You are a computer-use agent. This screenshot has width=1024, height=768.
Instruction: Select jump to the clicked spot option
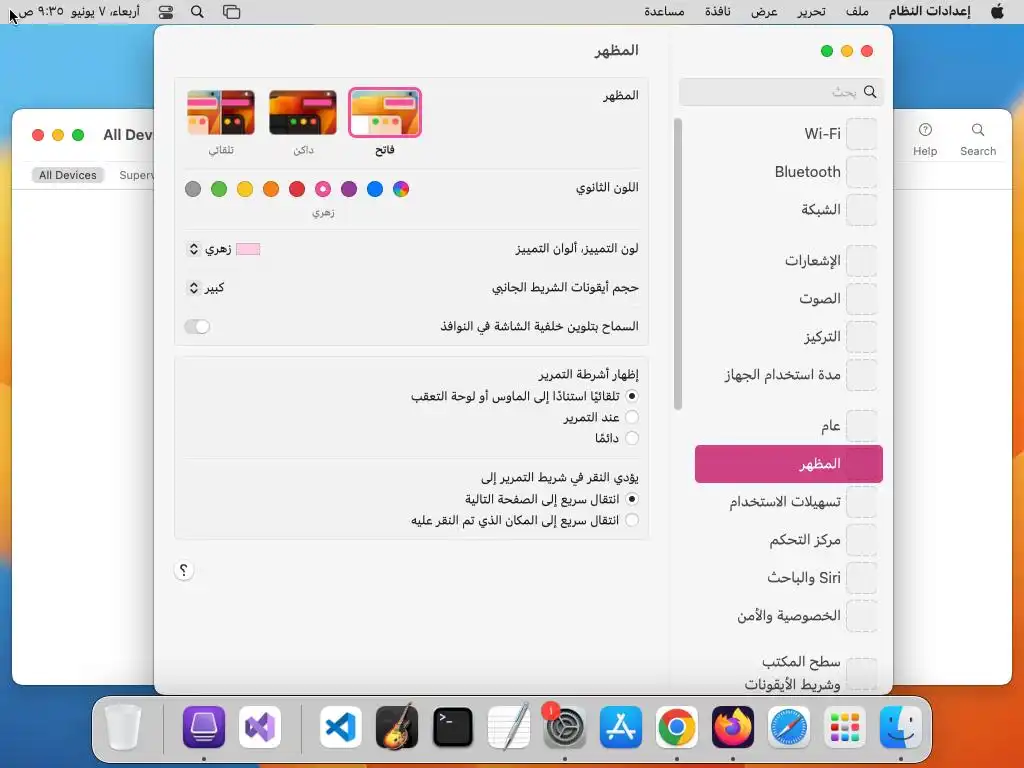click(632, 520)
